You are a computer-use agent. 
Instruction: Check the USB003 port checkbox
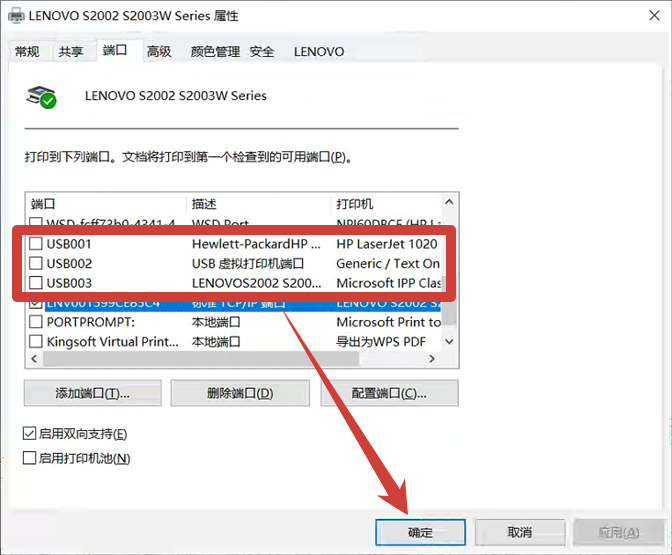point(36,283)
